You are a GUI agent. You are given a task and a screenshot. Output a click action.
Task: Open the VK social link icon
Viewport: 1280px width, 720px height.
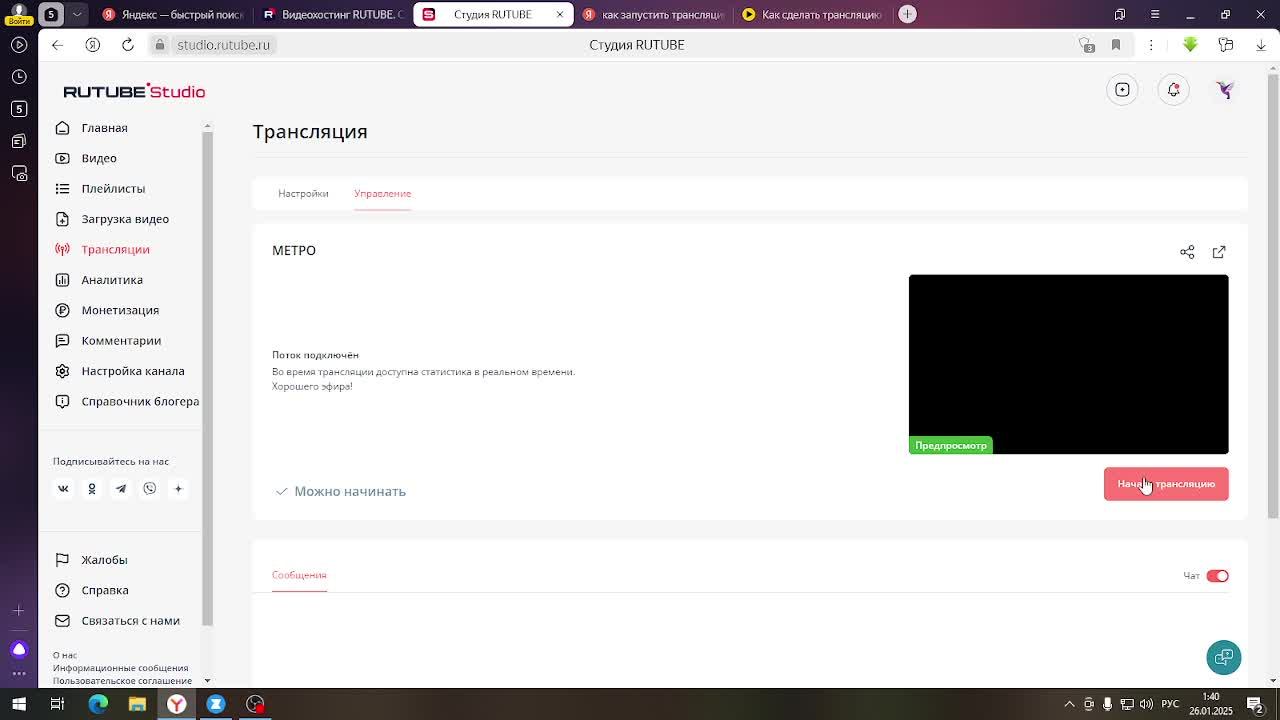point(63,489)
